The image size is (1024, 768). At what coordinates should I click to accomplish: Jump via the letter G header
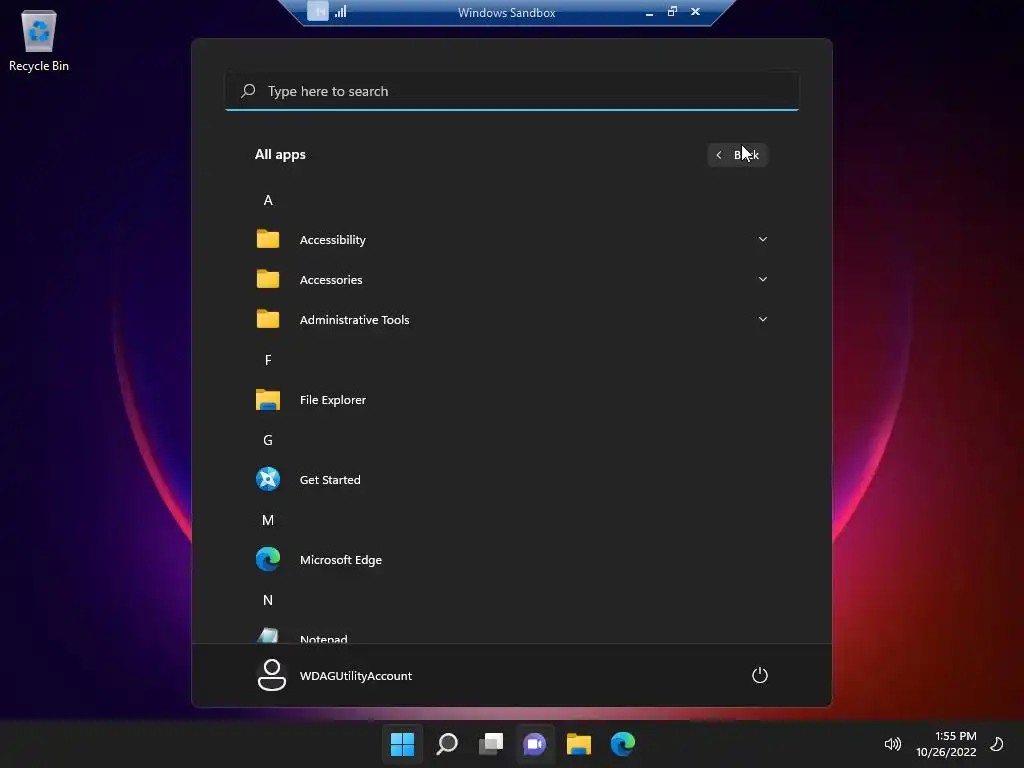pos(268,440)
